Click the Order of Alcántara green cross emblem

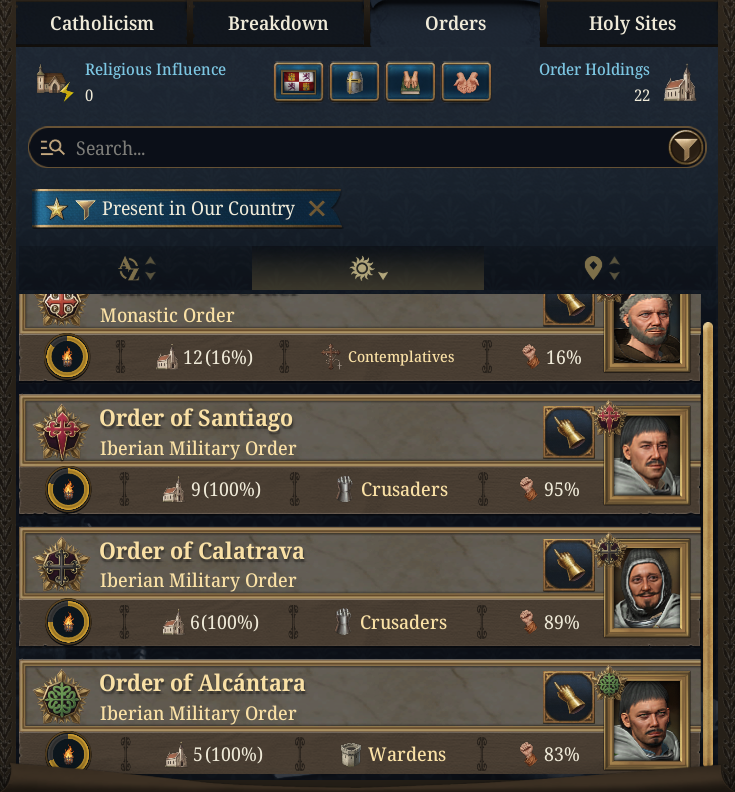click(x=61, y=697)
